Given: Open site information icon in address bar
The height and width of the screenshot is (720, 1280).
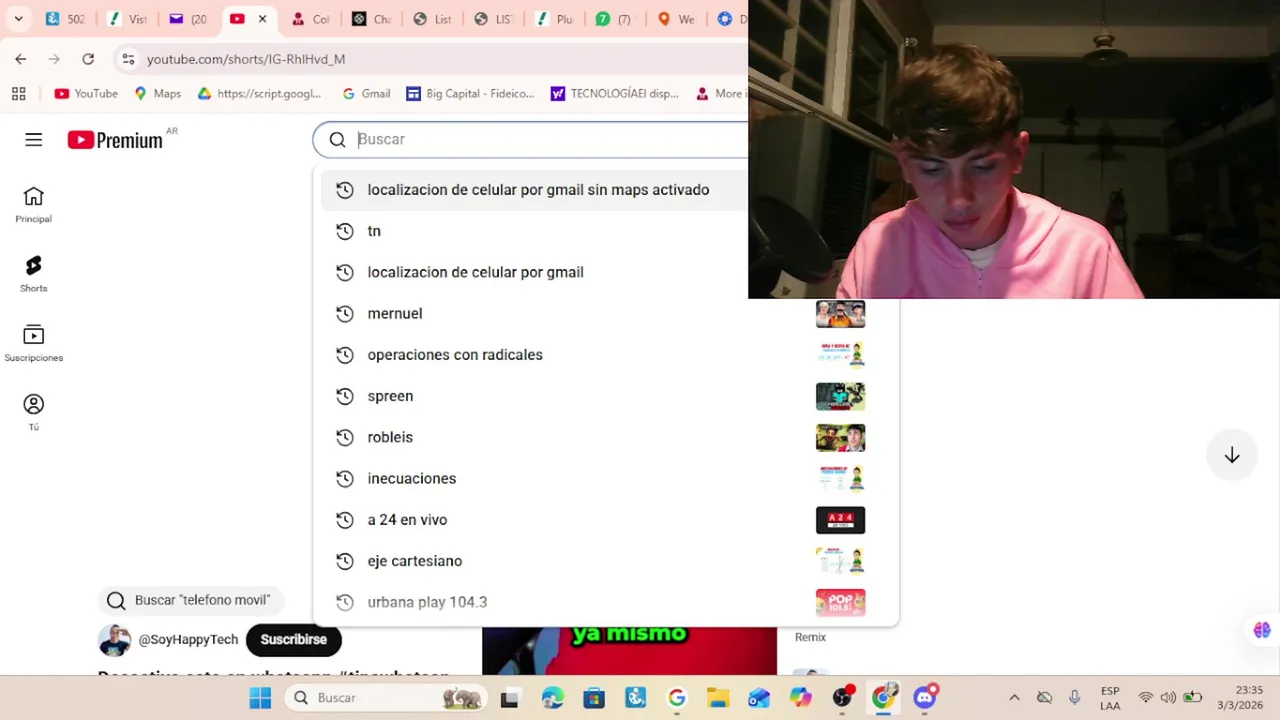Looking at the screenshot, I should coord(128,59).
